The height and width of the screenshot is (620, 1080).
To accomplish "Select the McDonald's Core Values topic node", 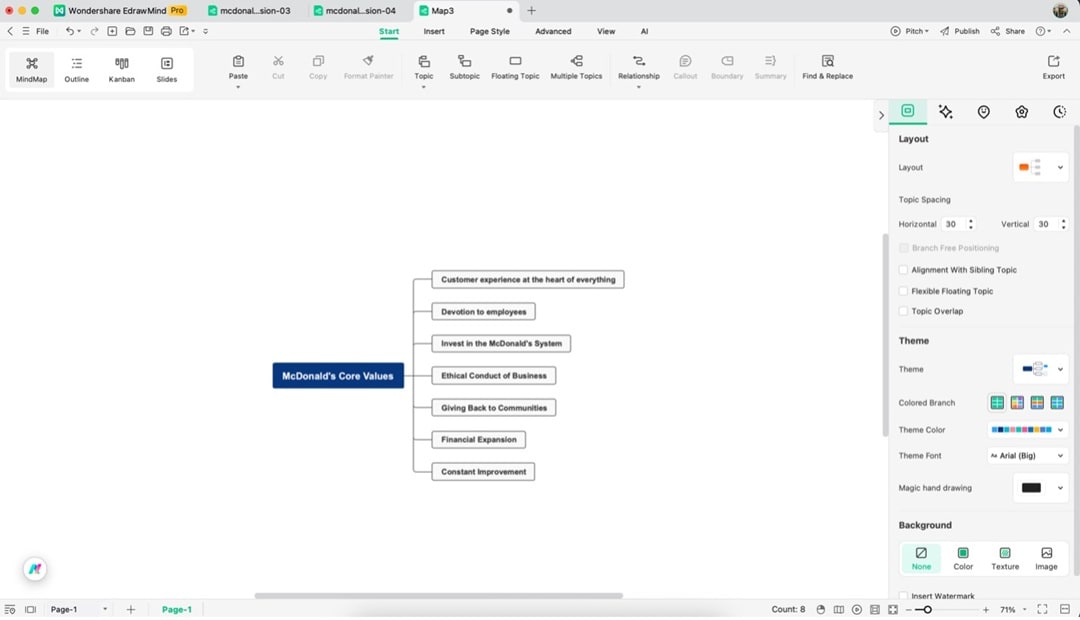I will pyautogui.click(x=338, y=375).
